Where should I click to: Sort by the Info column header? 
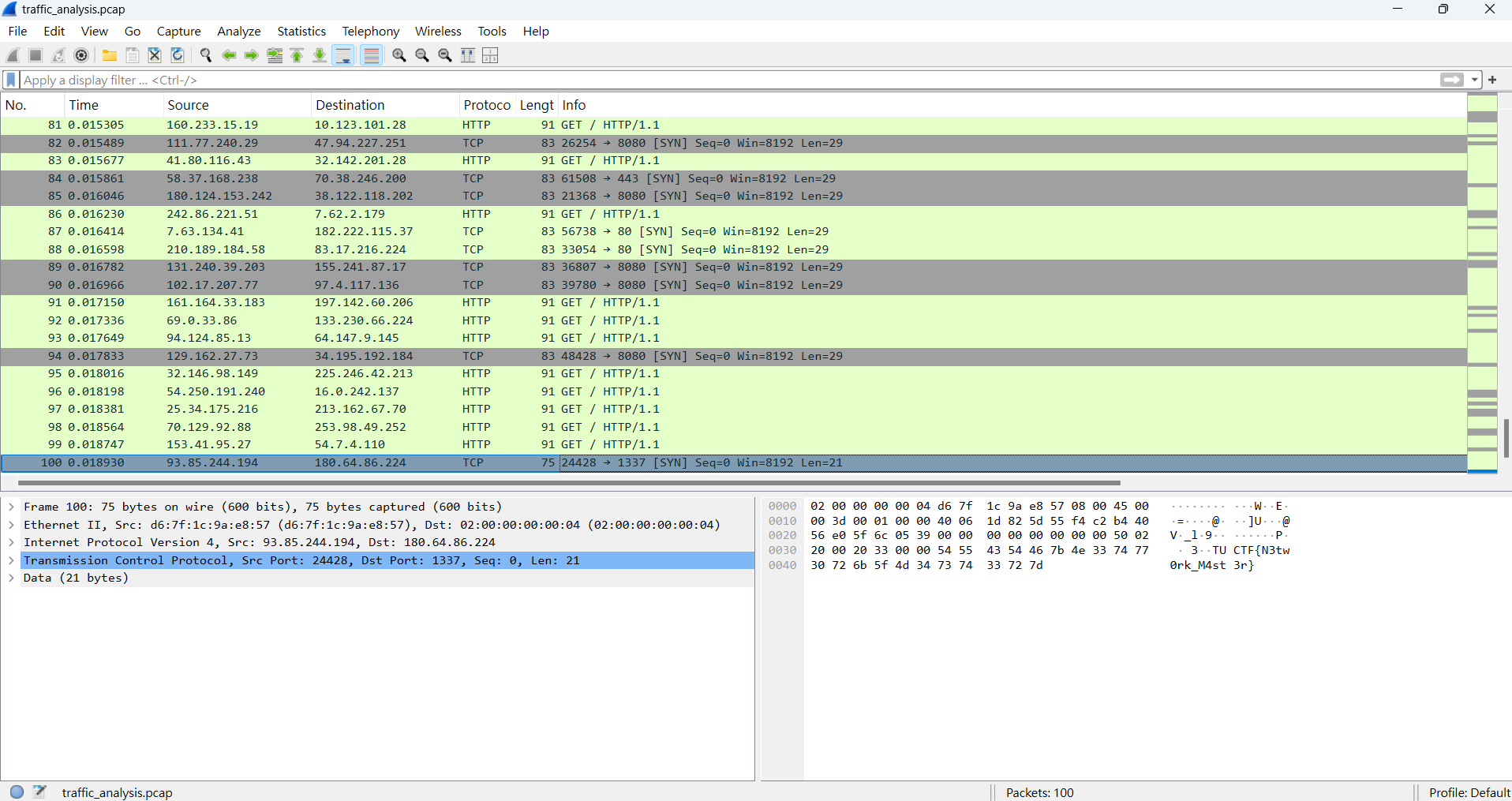1012,105
